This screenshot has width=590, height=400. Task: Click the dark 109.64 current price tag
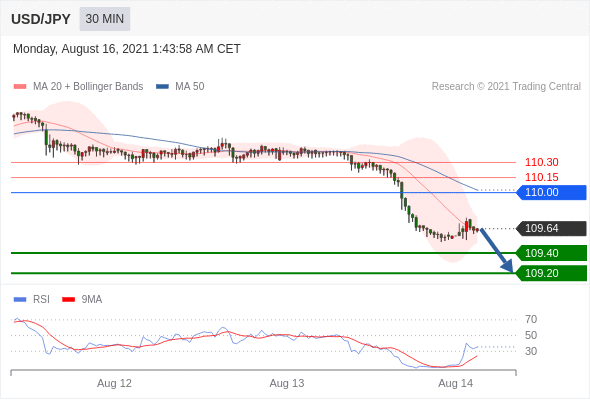point(551,228)
